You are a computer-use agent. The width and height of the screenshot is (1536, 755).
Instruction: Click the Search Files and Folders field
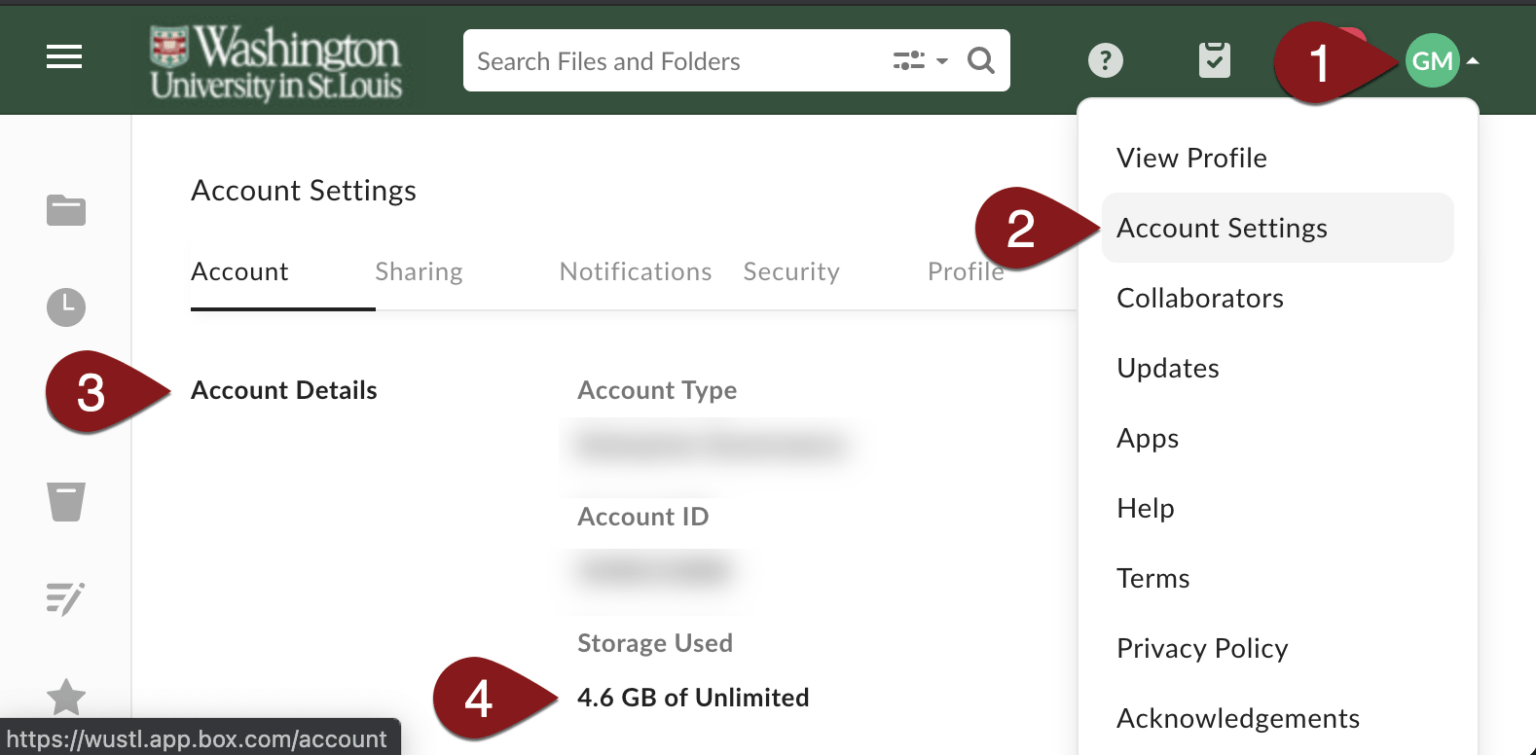point(650,60)
